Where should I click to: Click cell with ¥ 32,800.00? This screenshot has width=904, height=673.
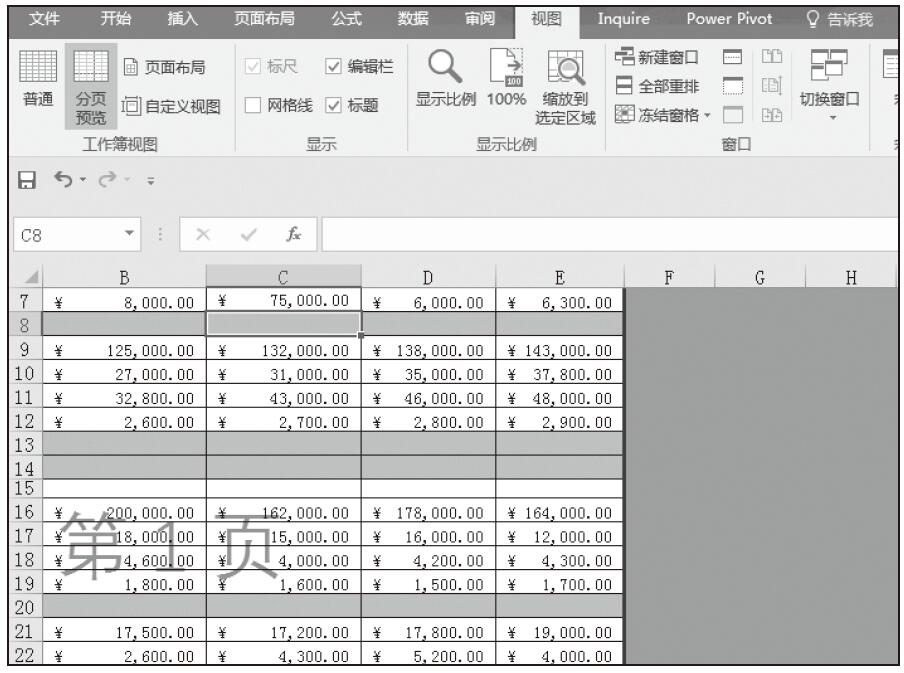coord(125,398)
